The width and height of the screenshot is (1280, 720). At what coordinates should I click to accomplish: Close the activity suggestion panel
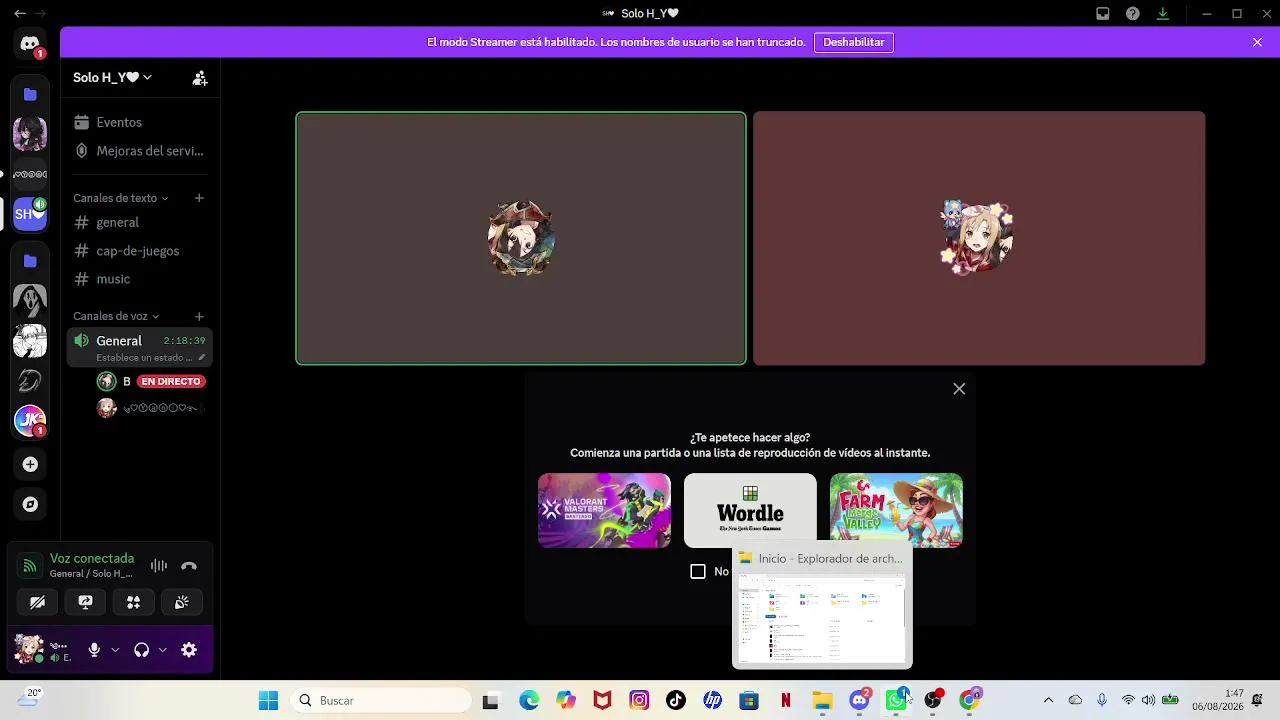[959, 389]
